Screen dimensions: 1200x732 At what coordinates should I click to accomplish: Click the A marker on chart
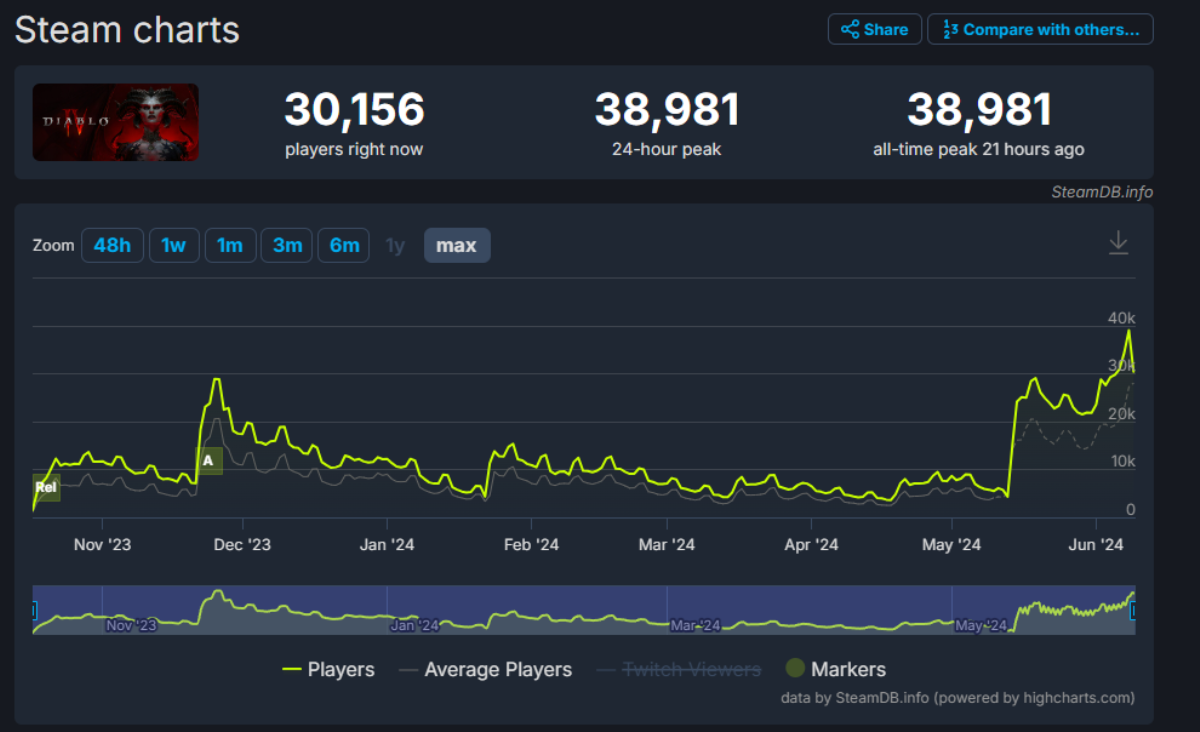208,461
